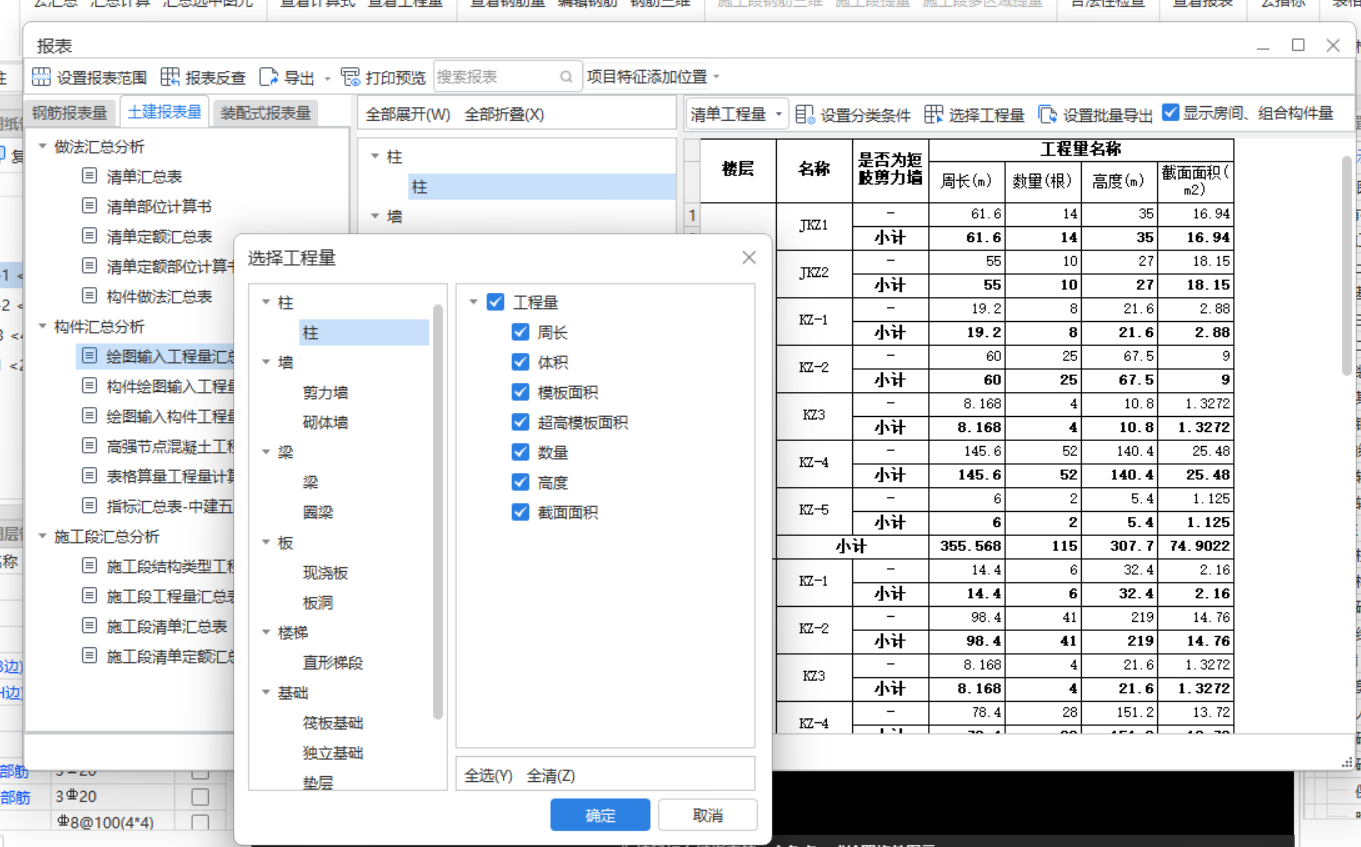Viewport: 1361px width, 847px height.
Task: Select 砌体墙 in dialog tree
Action: tap(325, 423)
